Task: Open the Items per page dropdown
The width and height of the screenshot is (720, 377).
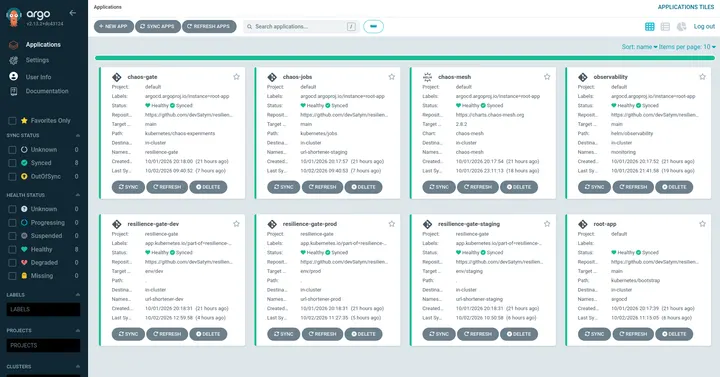Action: pos(687,47)
